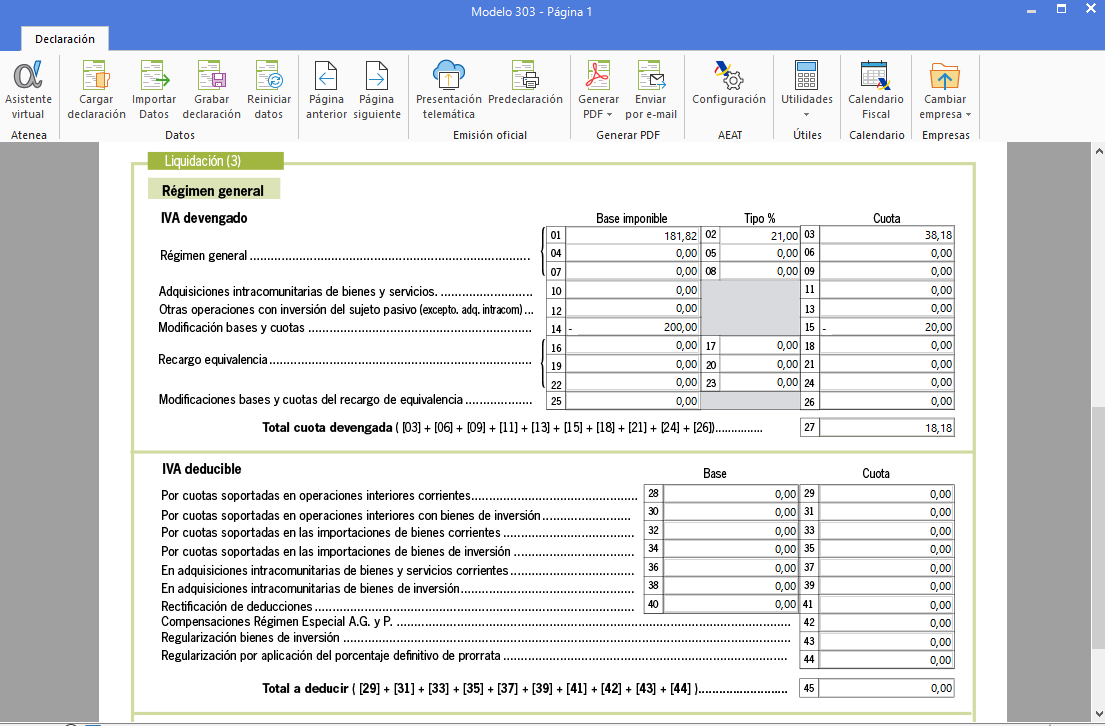Switch to the Declaración tab
The height and width of the screenshot is (726, 1105).
click(x=65, y=39)
